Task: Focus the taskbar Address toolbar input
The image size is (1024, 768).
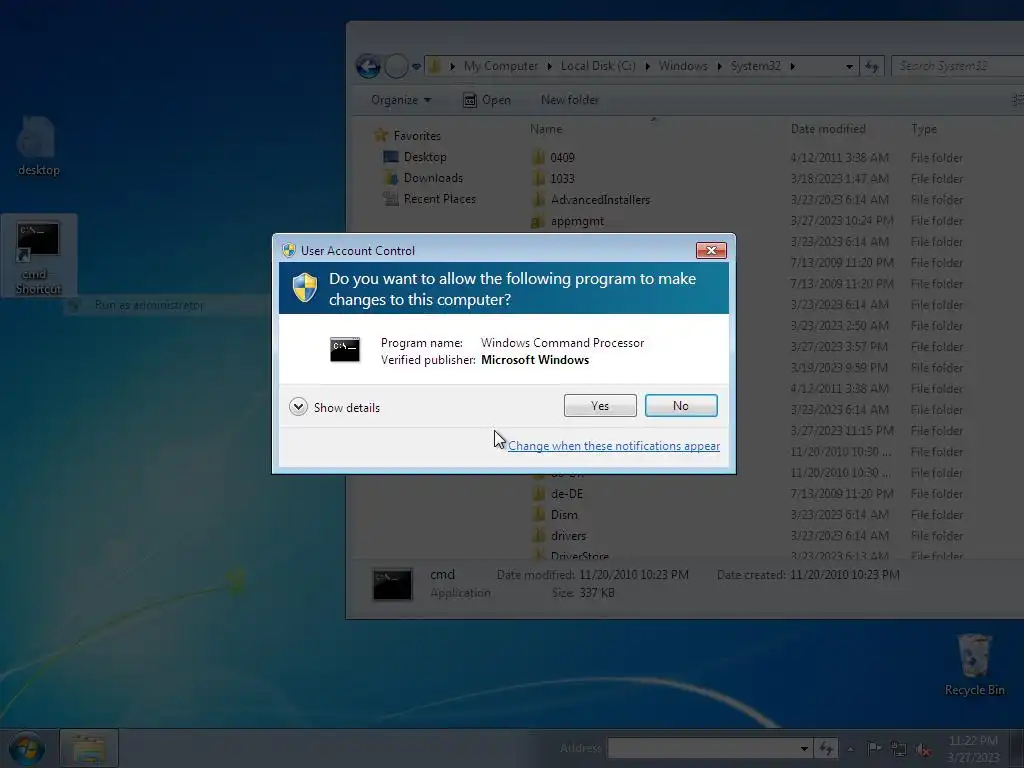Action: coord(703,748)
